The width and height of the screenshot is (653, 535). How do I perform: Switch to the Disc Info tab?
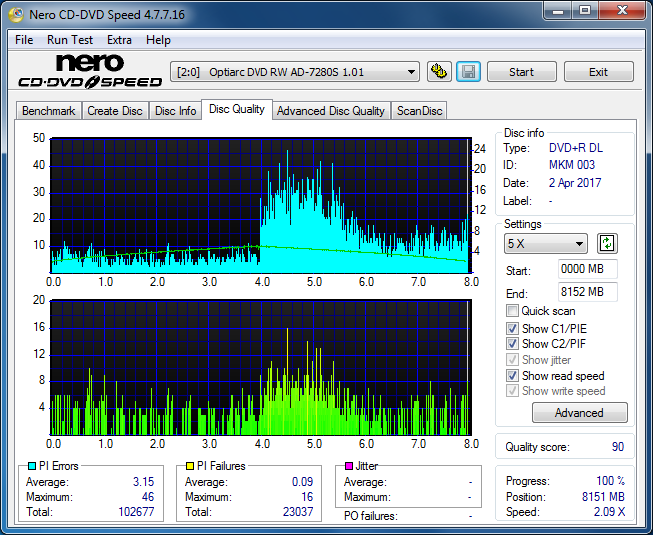(175, 111)
